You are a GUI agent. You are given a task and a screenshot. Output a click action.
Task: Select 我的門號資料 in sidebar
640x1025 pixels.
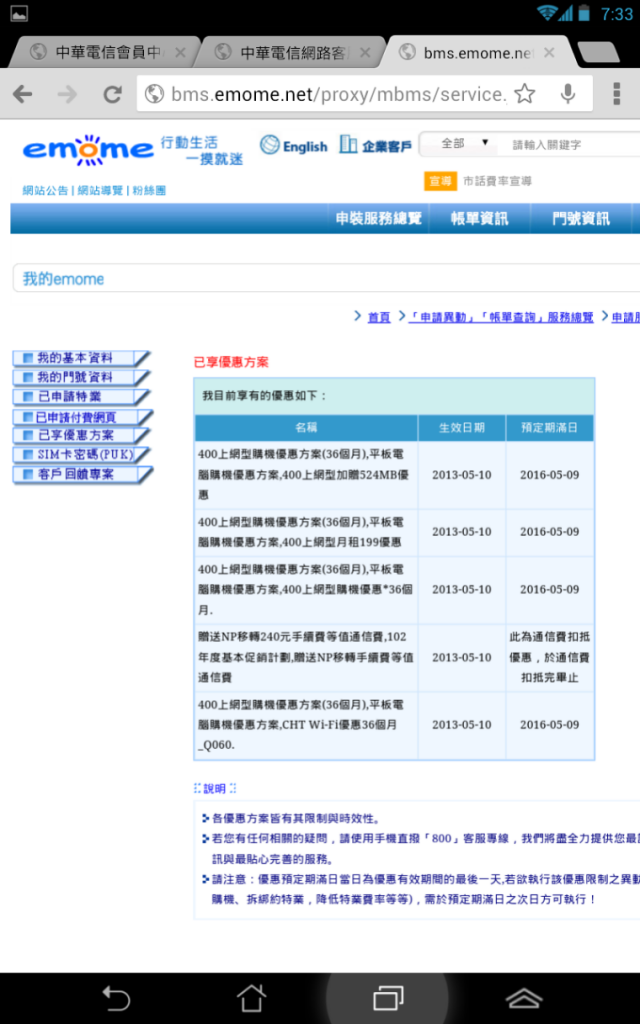tap(81, 377)
